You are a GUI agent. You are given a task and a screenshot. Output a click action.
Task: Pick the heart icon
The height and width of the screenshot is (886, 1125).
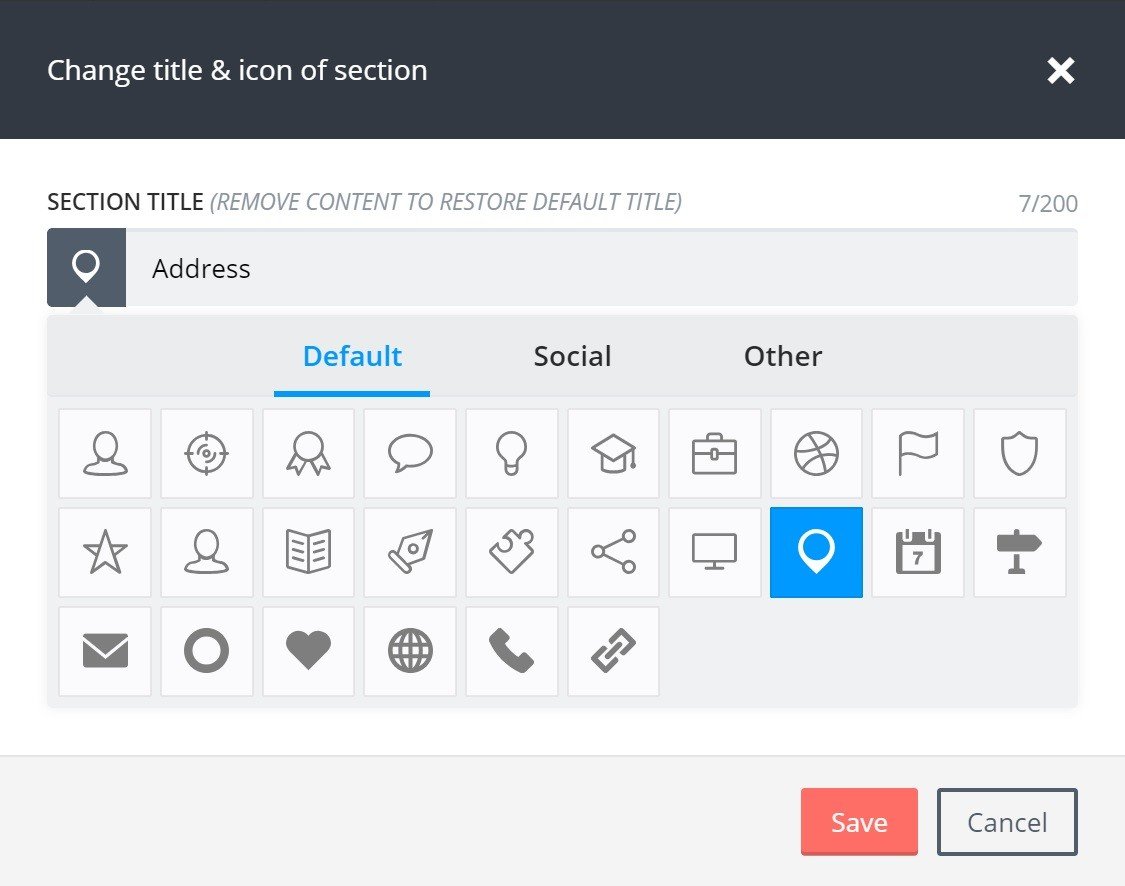click(308, 651)
